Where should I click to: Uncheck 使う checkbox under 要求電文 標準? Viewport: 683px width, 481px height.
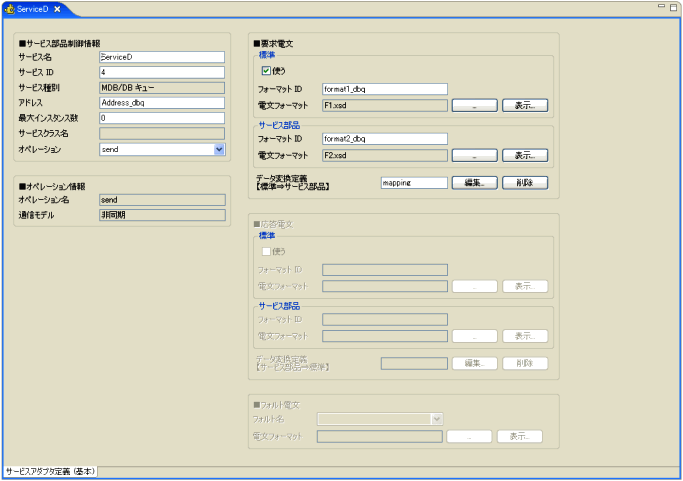(266, 72)
